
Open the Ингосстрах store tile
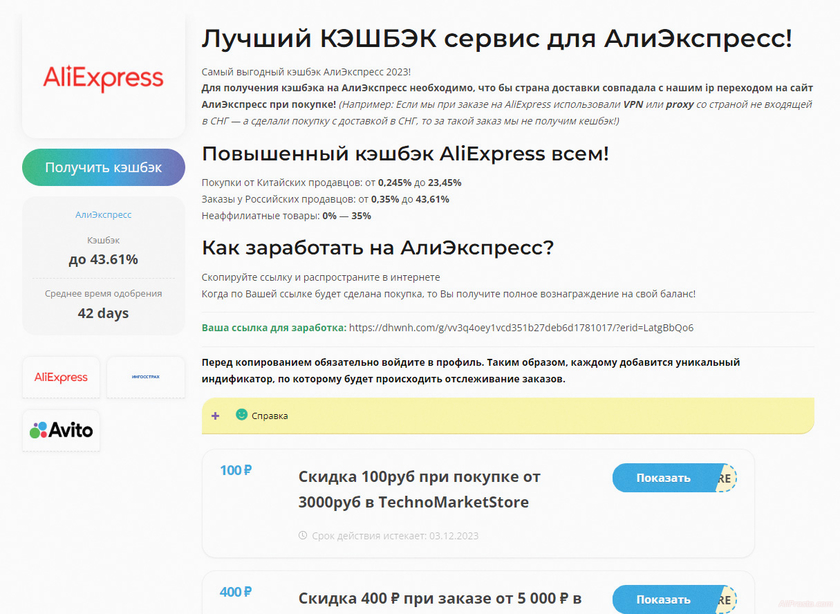(x=146, y=377)
